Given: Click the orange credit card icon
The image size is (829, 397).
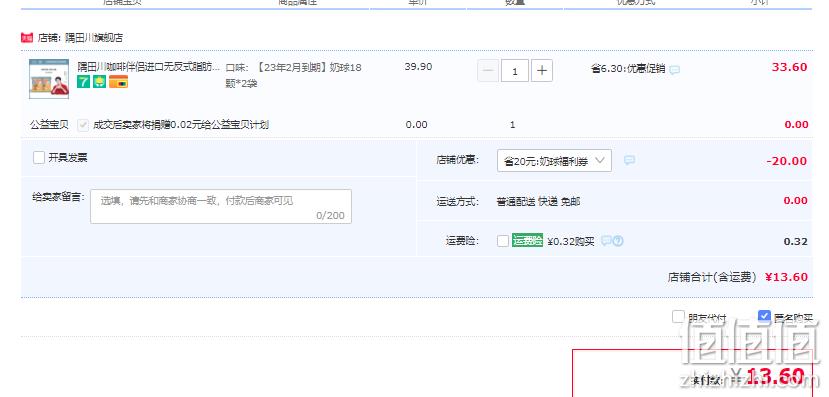Looking at the screenshot, I should [x=118, y=81].
